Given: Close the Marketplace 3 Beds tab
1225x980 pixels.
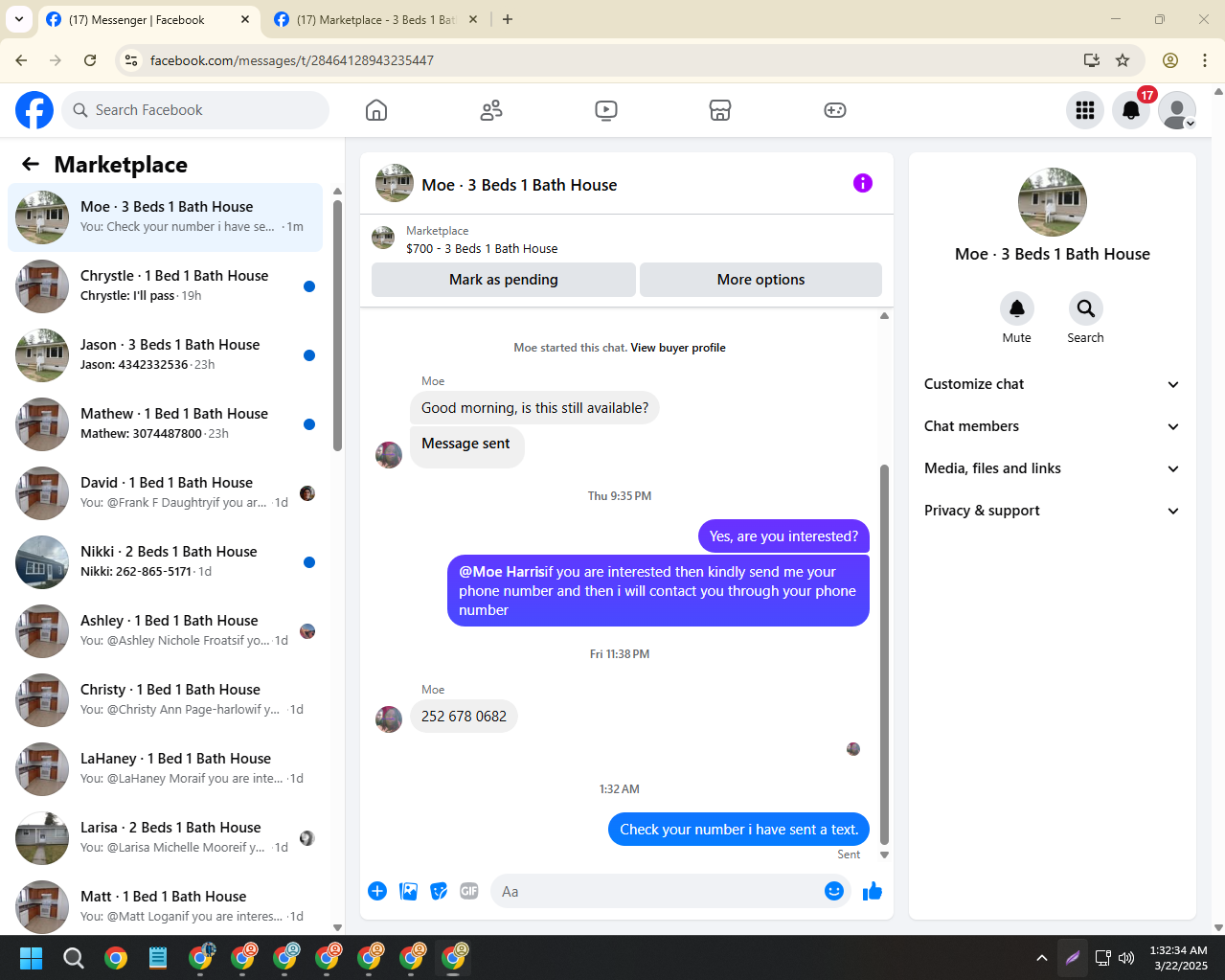Looking at the screenshot, I should coord(473,19).
